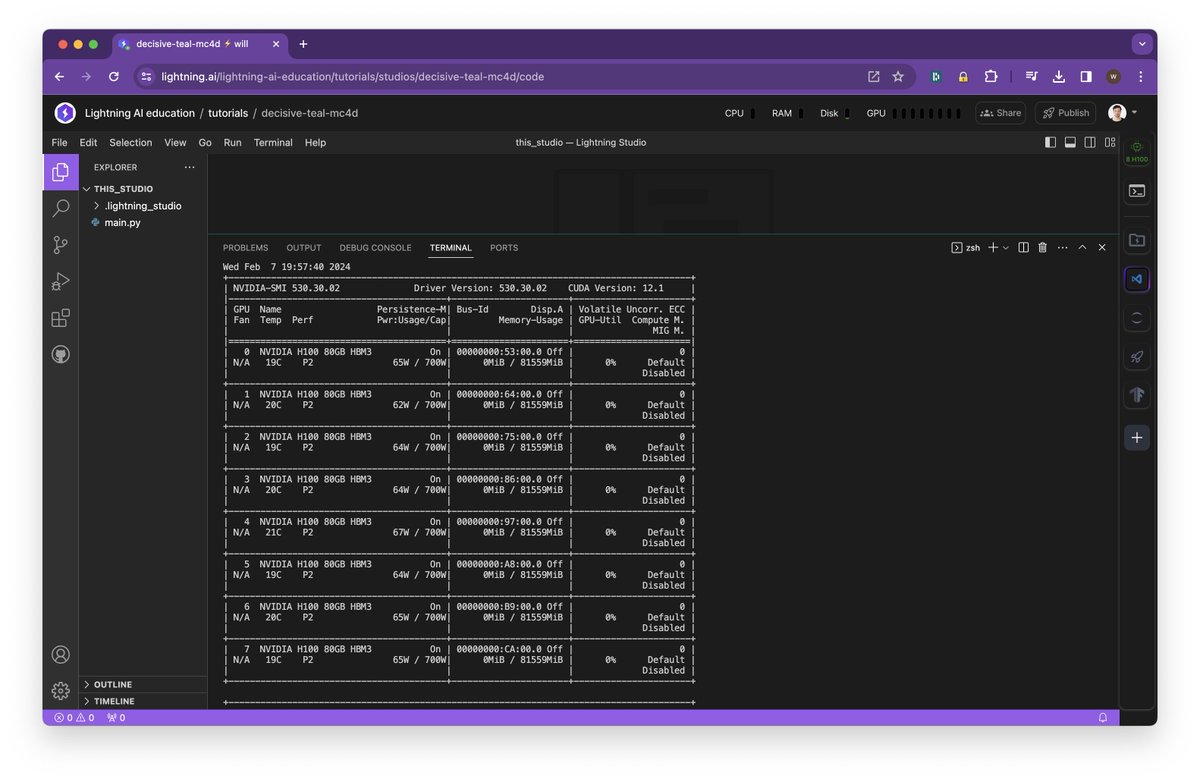Screen dimensions: 1200x782
Task: Open the File menu
Action: coord(59,142)
